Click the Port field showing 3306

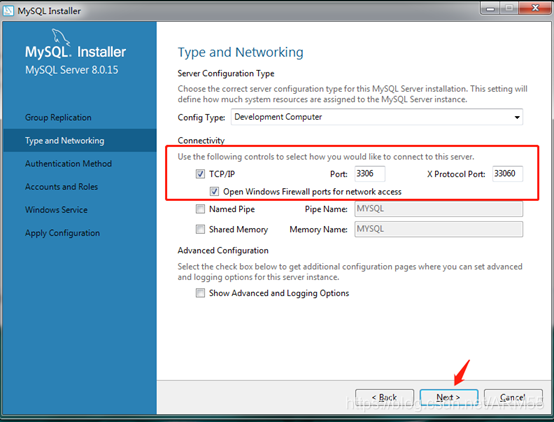coord(370,174)
